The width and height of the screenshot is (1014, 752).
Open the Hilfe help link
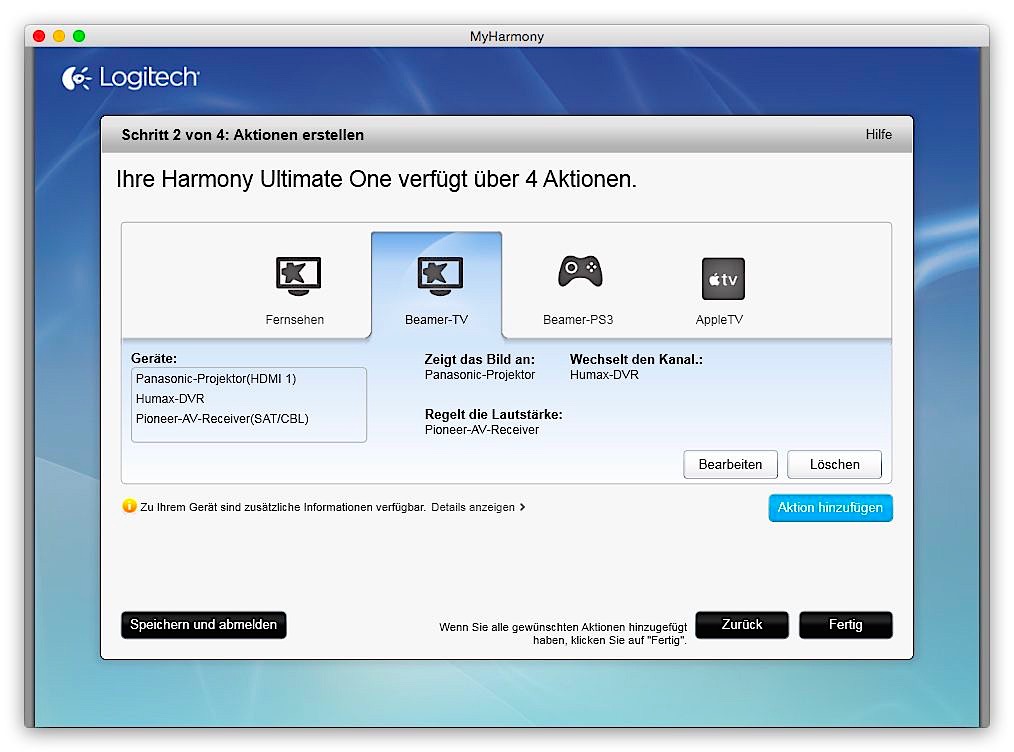(878, 135)
